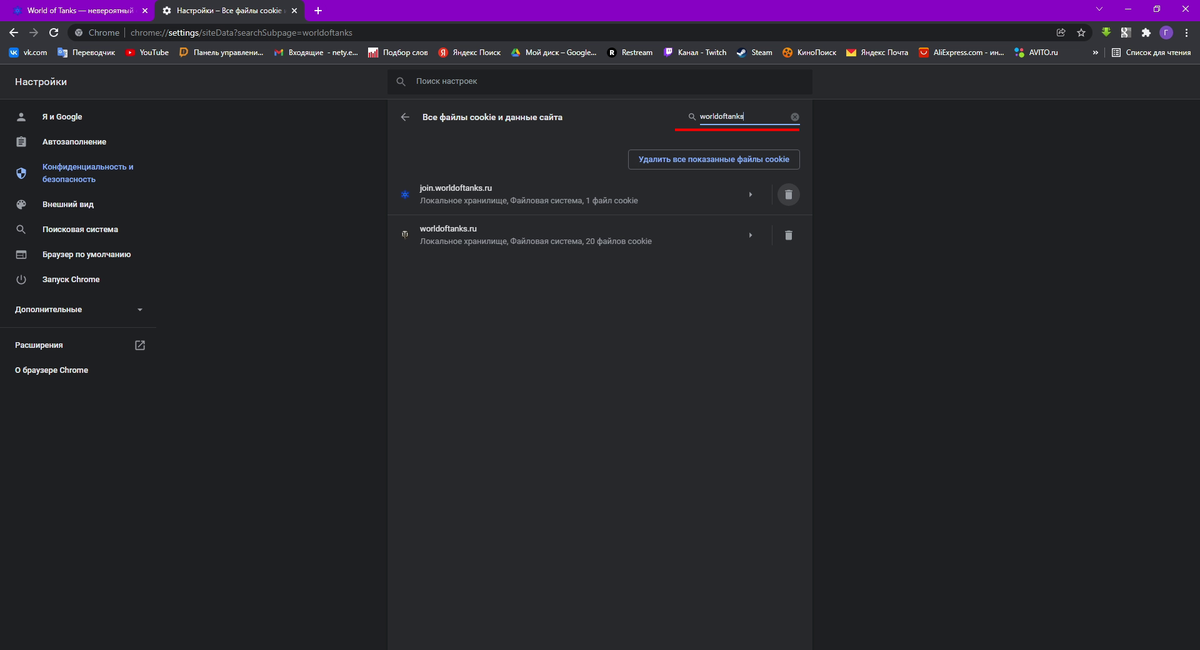Open the Extensions puzzle menu
The image size is (1200, 650).
pos(1146,32)
